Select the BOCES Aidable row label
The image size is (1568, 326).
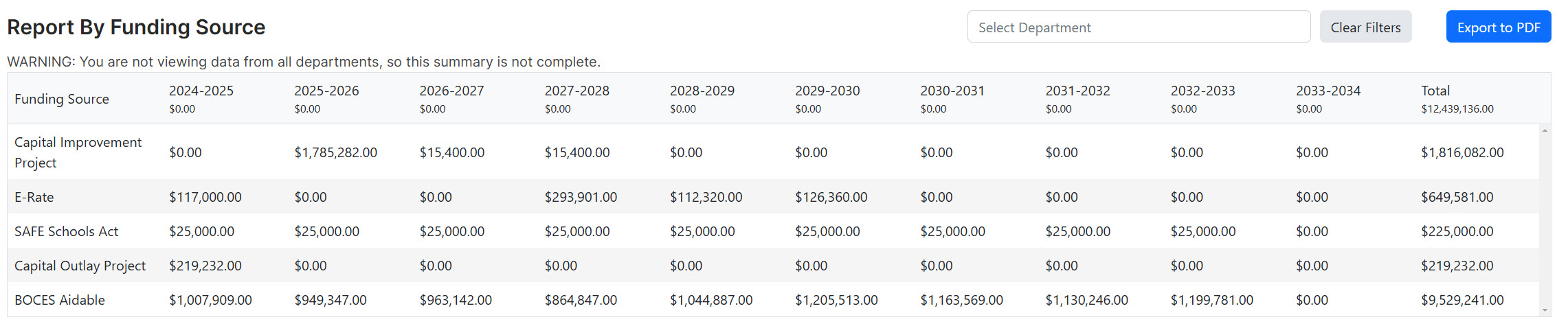(60, 300)
